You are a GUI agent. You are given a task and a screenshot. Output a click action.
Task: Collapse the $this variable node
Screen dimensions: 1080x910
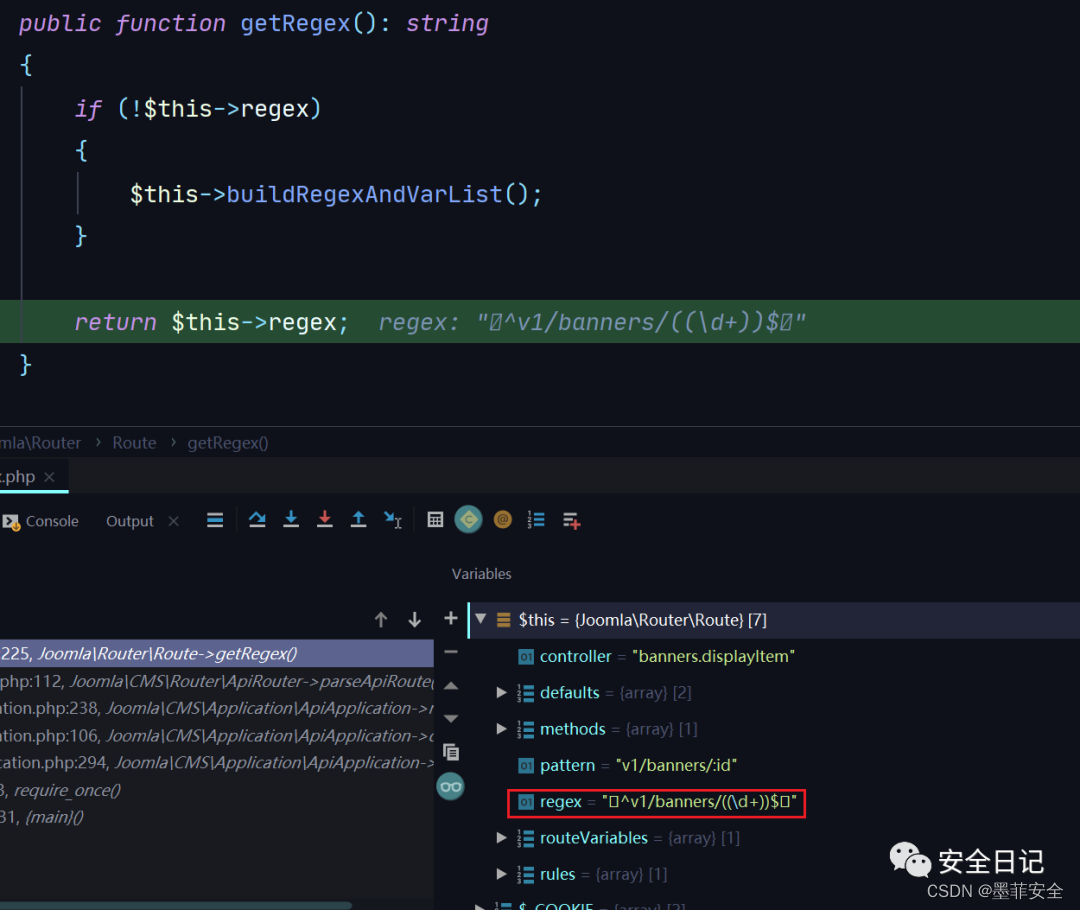[481, 619]
